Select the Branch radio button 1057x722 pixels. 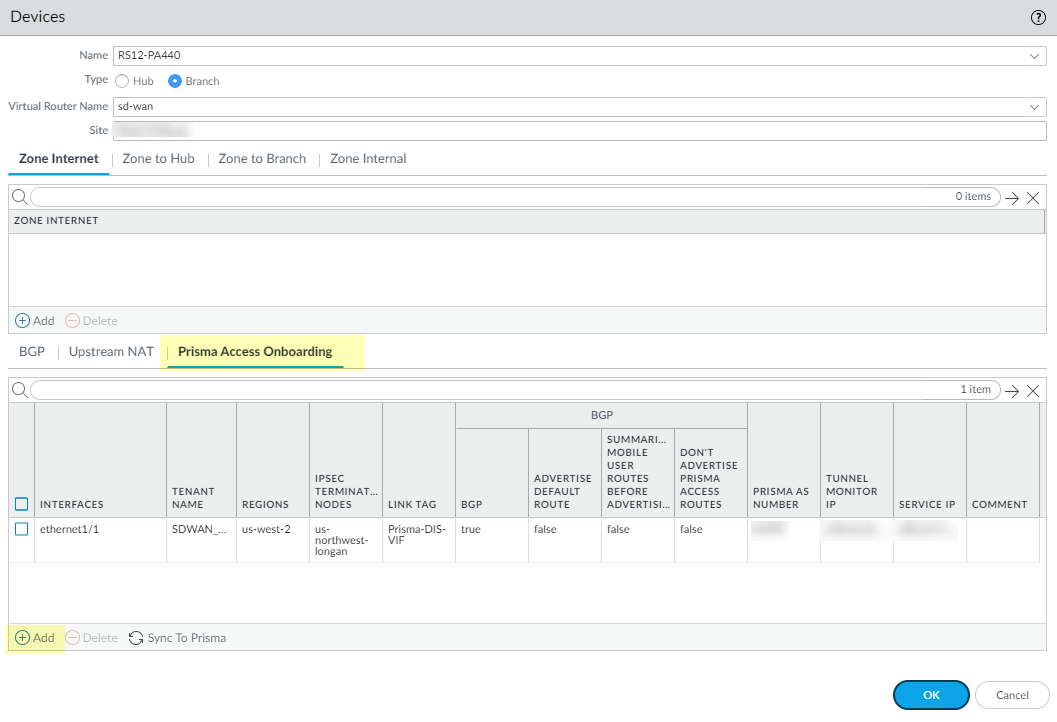coord(175,81)
